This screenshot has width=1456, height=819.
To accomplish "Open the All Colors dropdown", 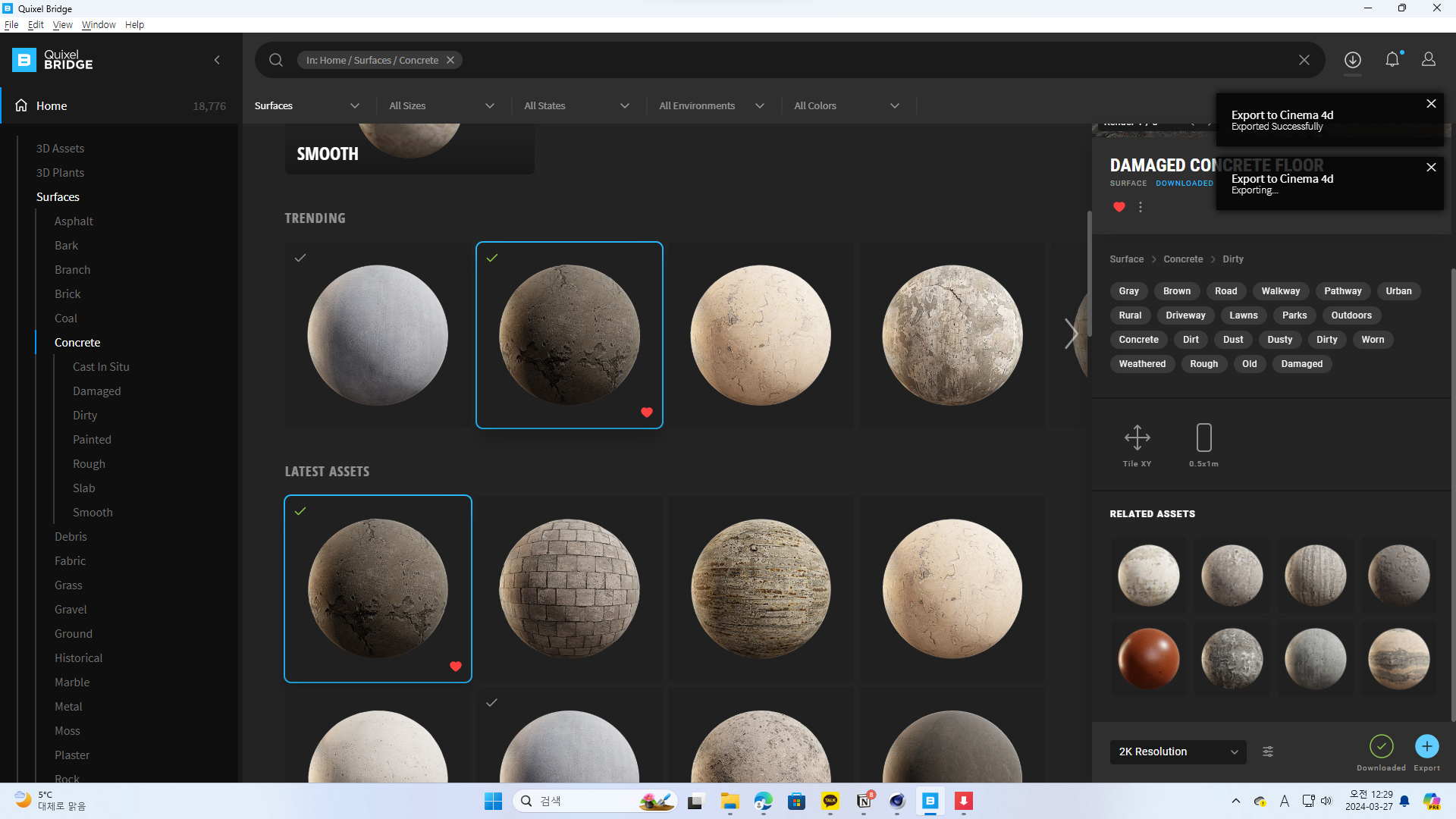I will click(x=847, y=106).
